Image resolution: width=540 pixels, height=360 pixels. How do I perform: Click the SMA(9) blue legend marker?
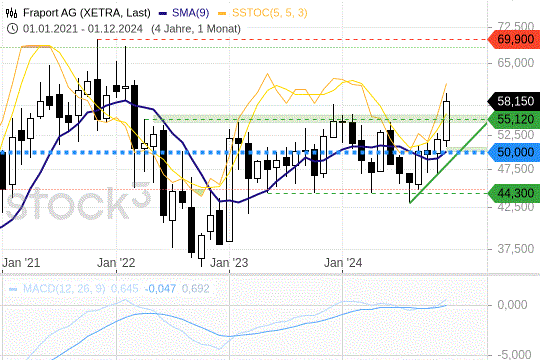(x=163, y=13)
